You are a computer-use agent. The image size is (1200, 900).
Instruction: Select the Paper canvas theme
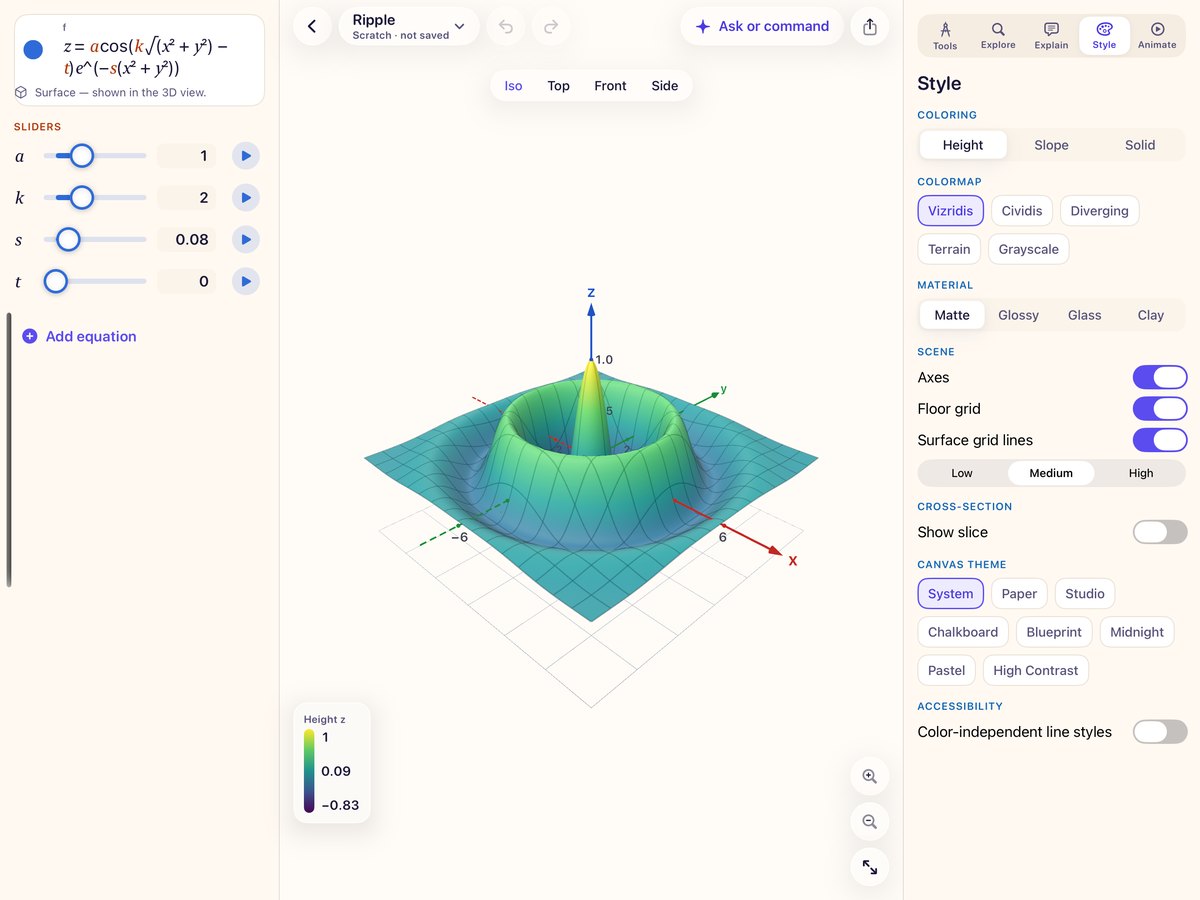[1019, 594]
